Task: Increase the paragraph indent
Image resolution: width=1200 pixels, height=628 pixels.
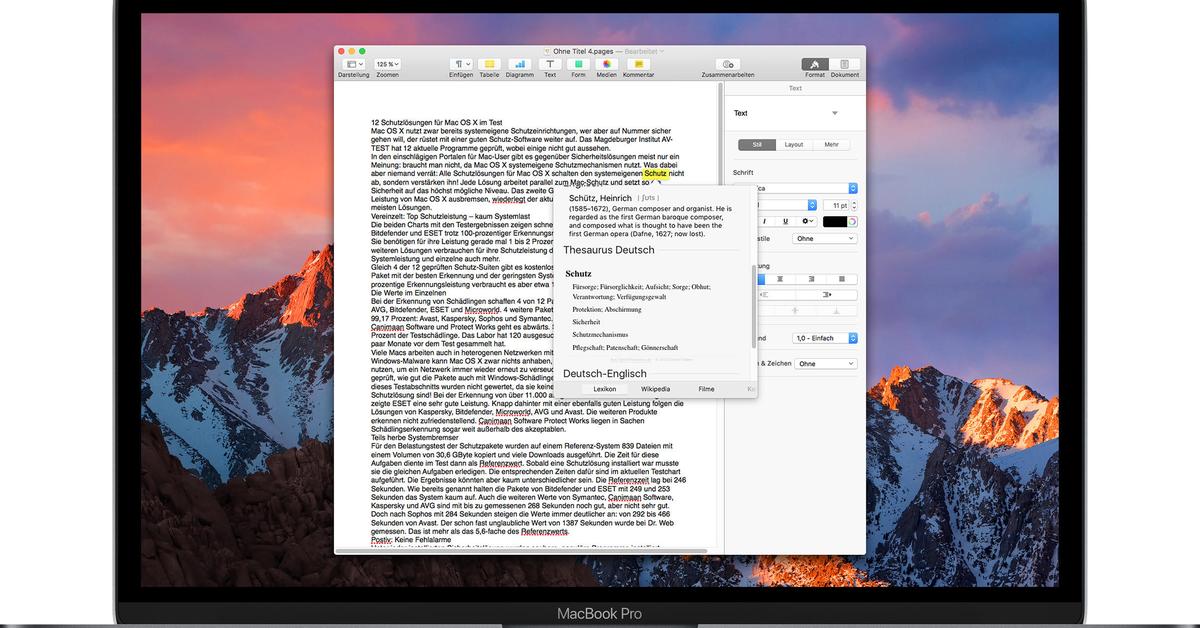Action: point(826,295)
